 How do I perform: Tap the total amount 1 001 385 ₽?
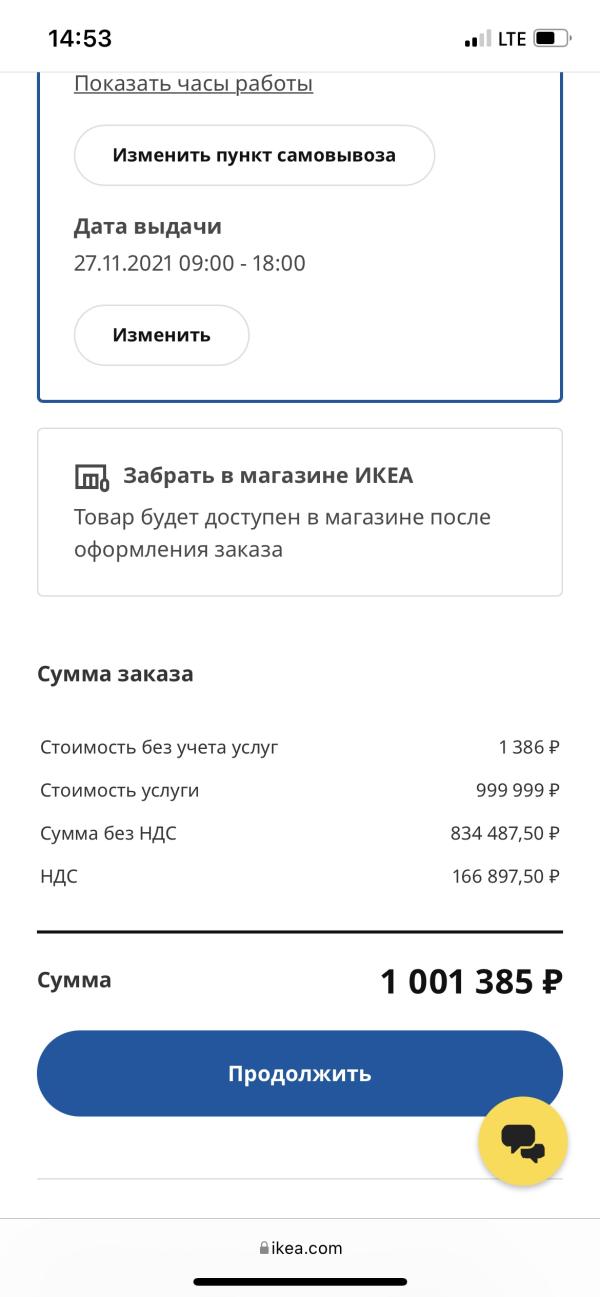pos(471,982)
